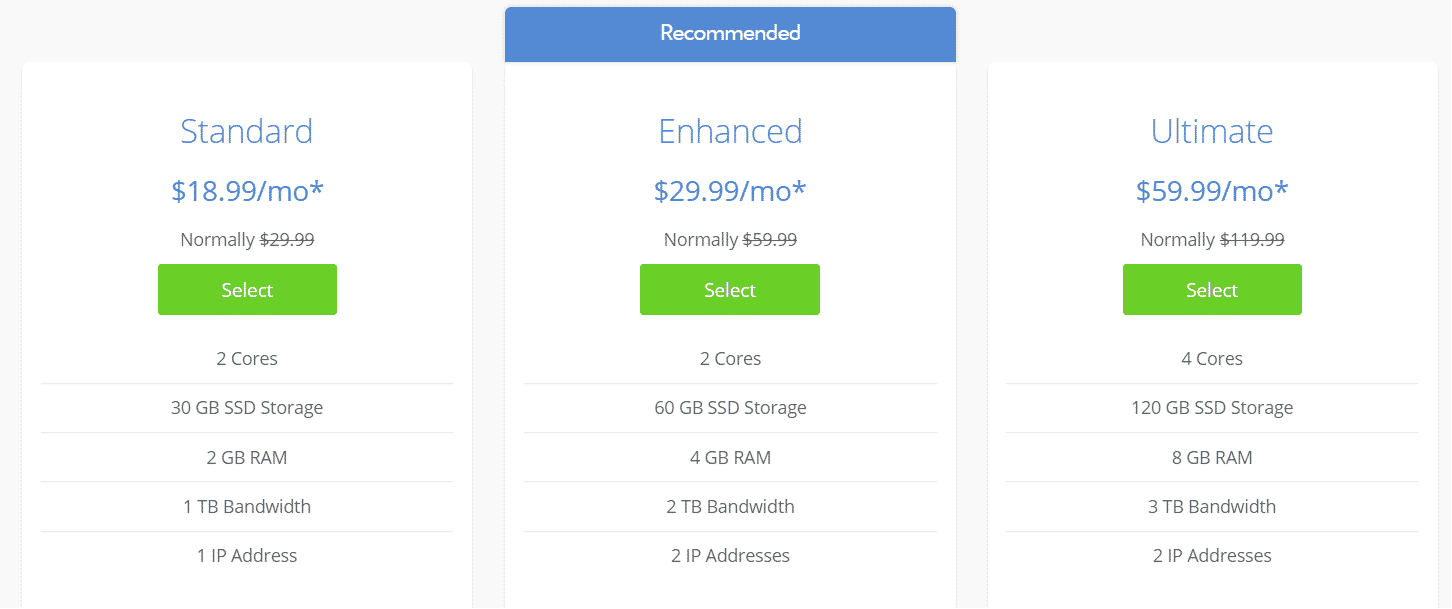Select the Ultimate plan button

tap(1212, 290)
